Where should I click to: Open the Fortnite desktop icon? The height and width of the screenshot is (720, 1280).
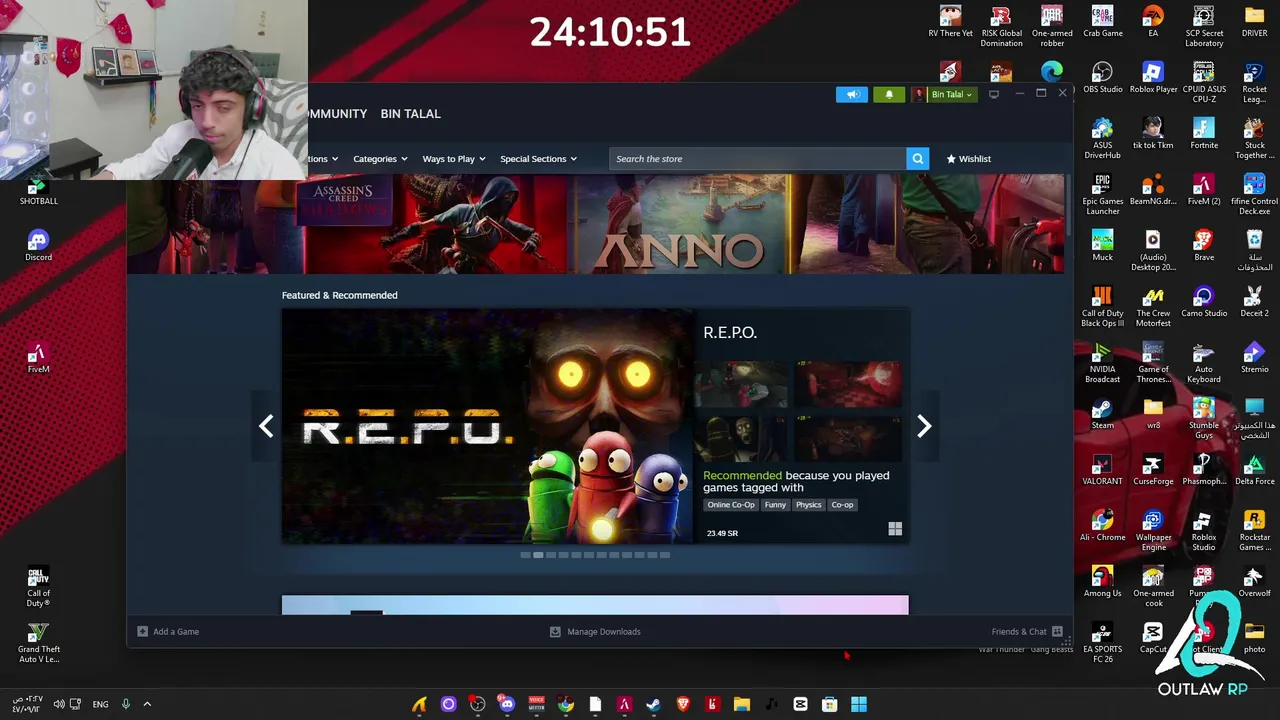1204,134
